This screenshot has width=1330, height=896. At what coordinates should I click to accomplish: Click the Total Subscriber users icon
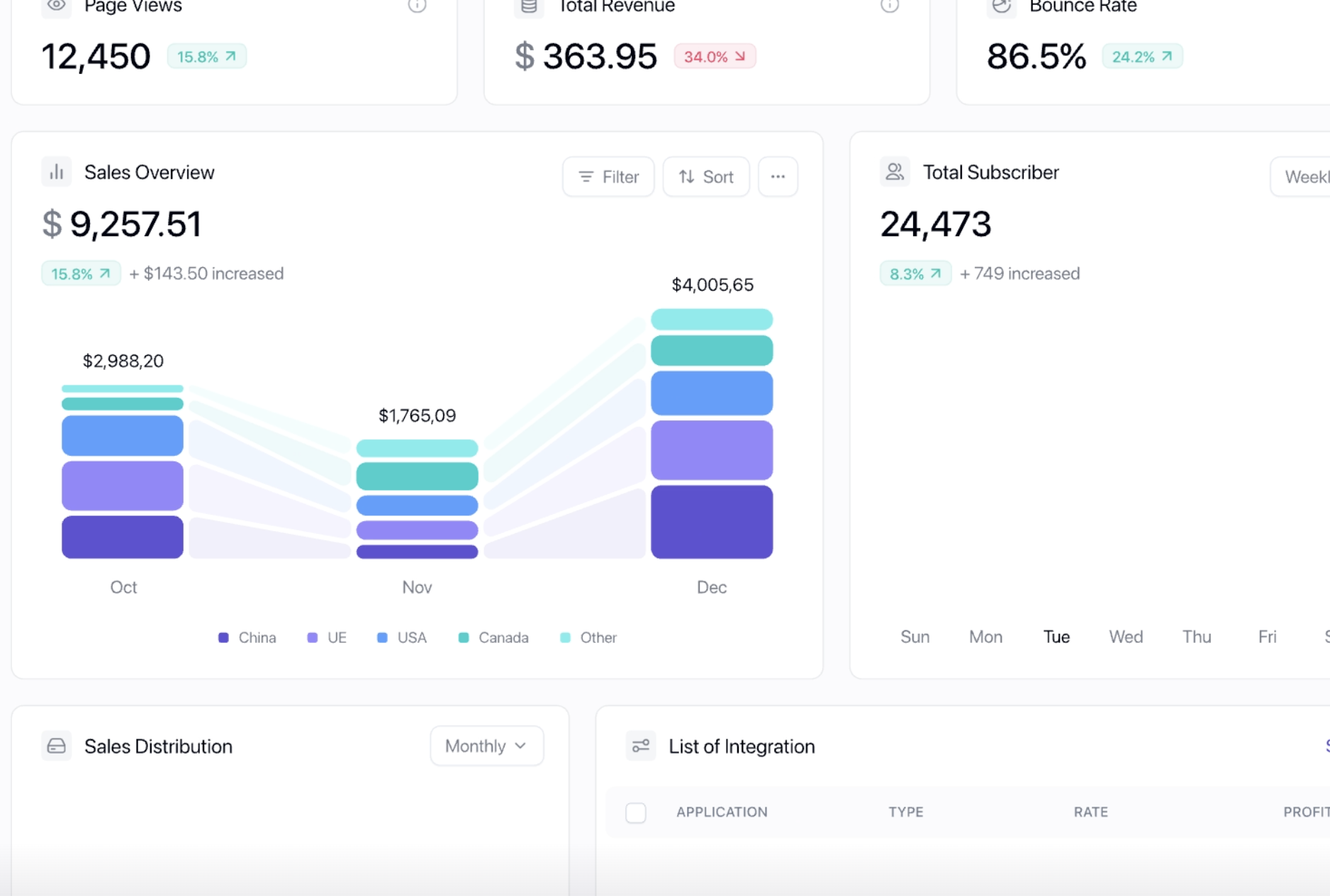coord(895,172)
